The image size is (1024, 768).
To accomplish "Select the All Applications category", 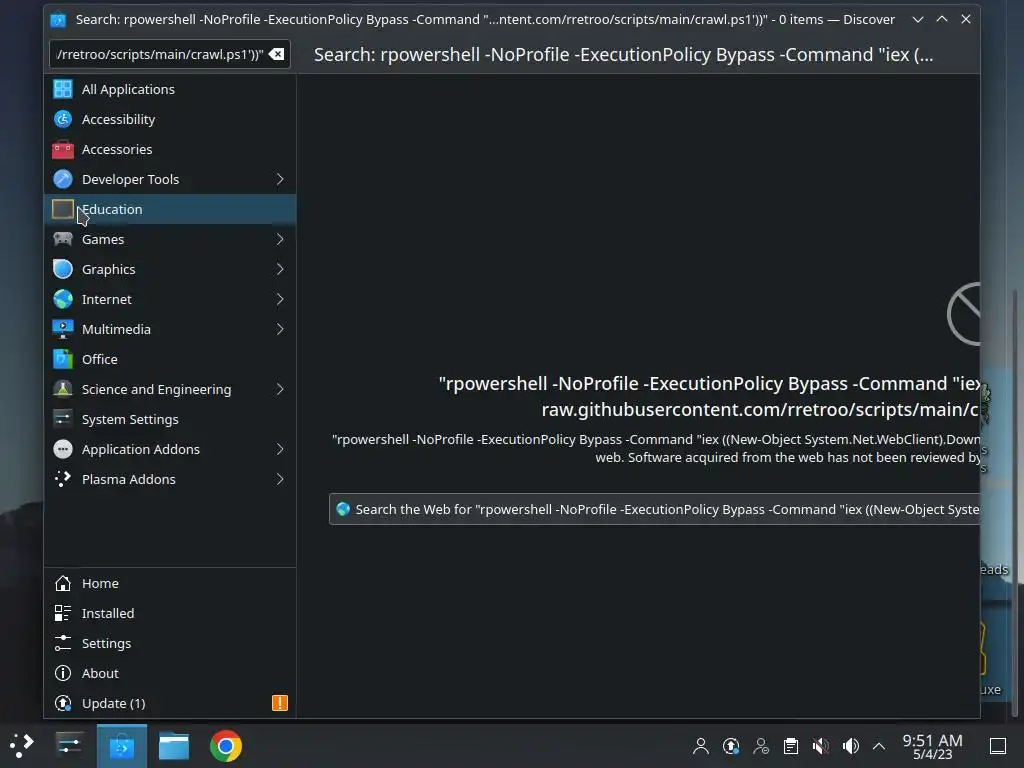I will [170, 89].
